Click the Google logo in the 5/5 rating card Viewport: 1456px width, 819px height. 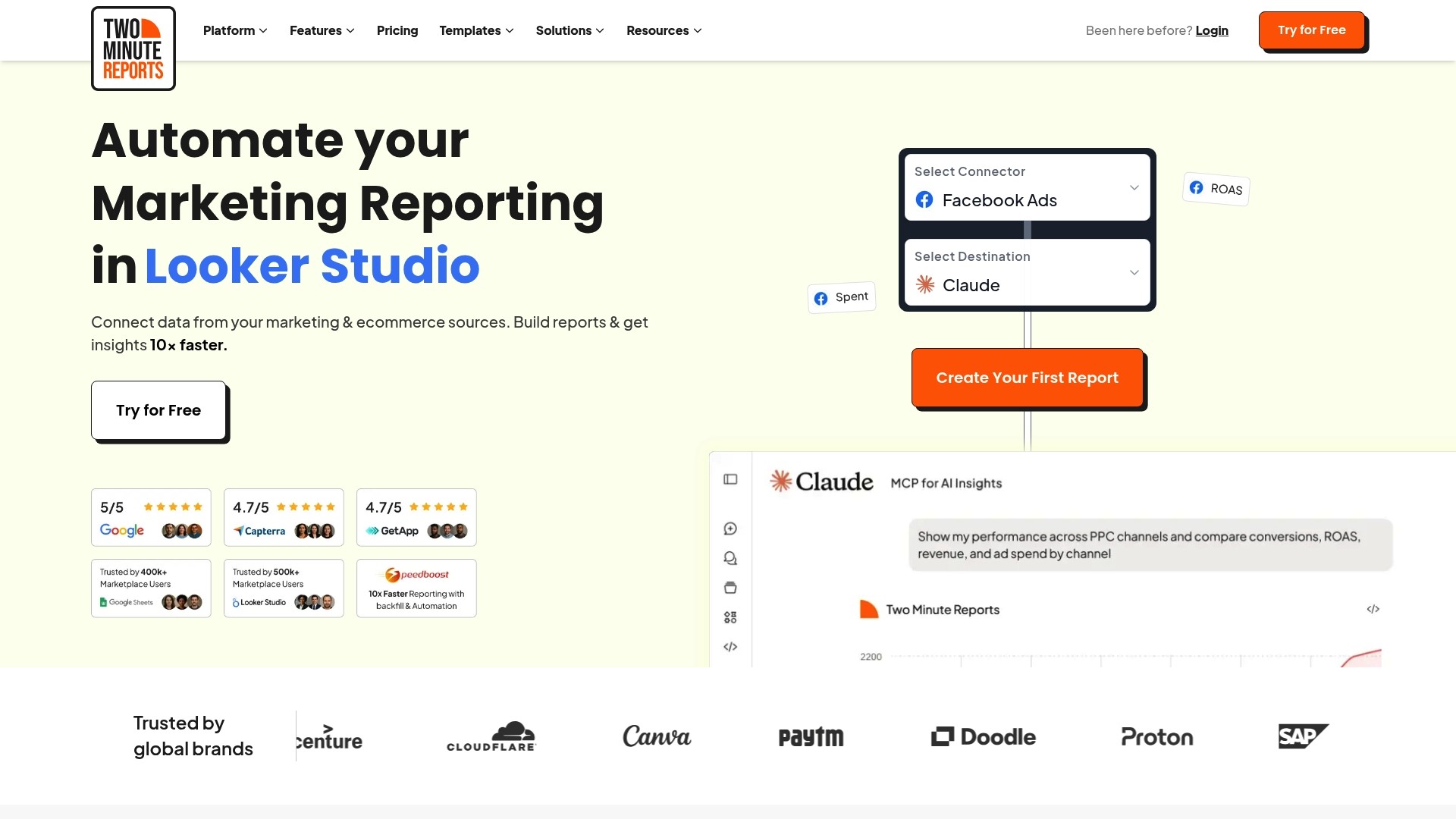(x=122, y=531)
